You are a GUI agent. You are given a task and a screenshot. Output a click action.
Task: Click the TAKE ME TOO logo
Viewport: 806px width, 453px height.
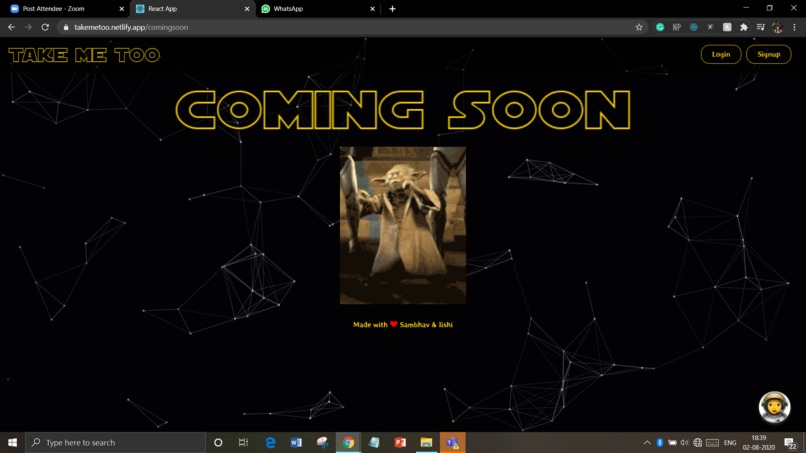tap(84, 55)
